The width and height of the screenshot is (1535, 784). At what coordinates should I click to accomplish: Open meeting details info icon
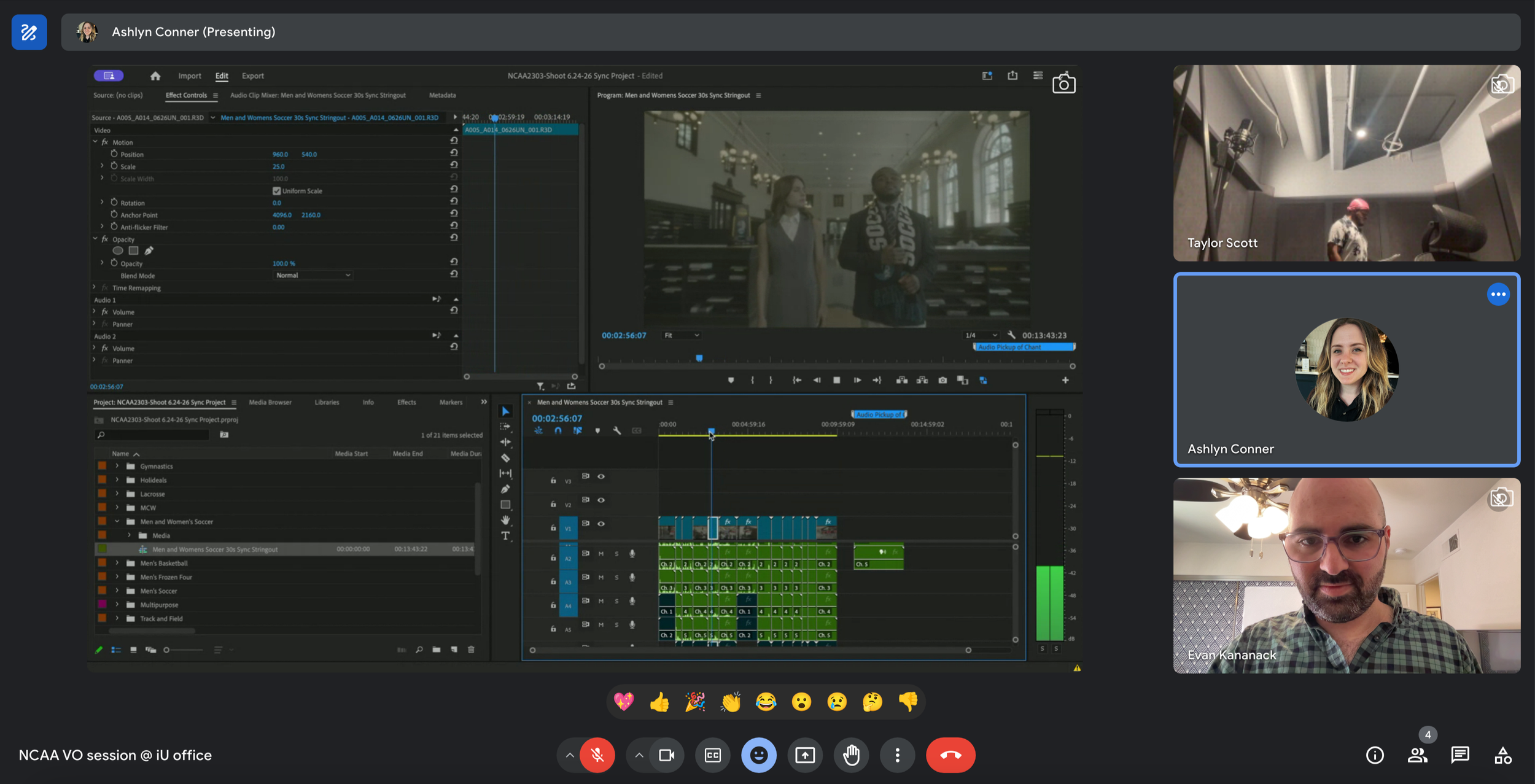(x=1375, y=755)
